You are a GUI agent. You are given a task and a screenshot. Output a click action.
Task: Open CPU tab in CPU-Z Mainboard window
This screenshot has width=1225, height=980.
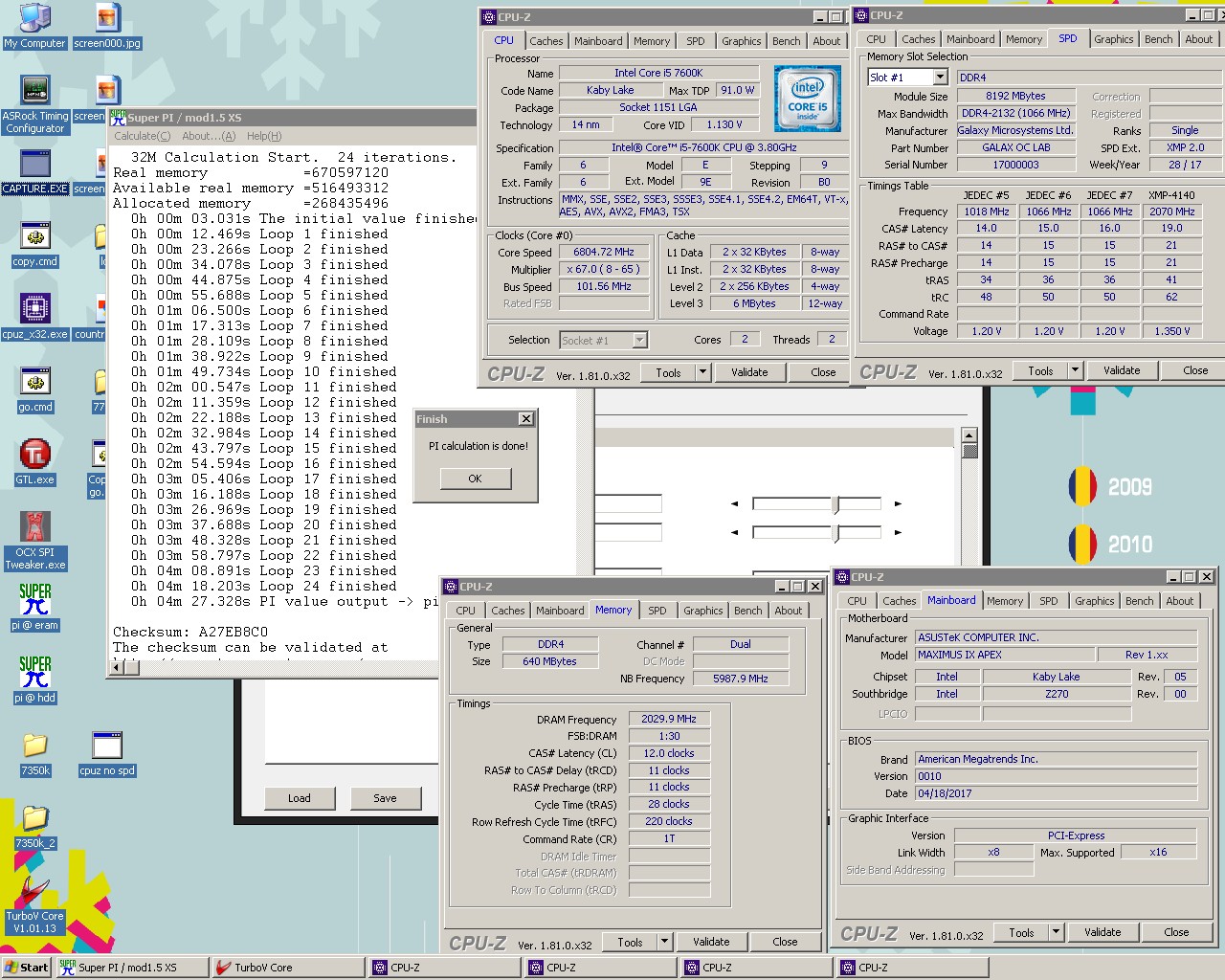tap(857, 601)
